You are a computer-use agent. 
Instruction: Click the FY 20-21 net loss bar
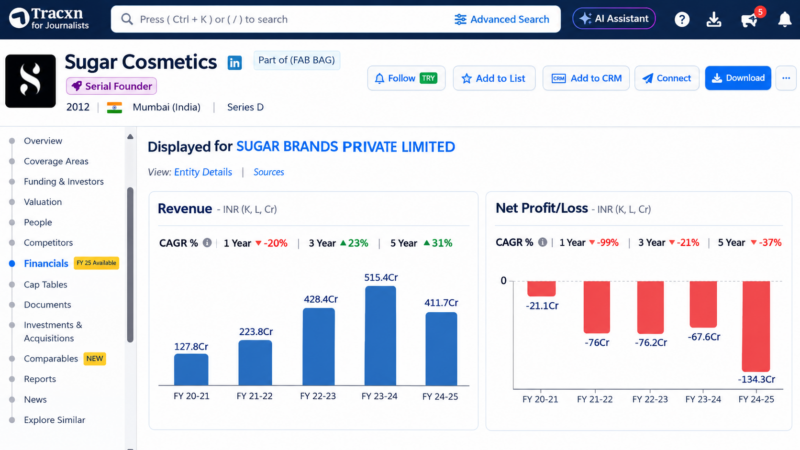point(541,288)
